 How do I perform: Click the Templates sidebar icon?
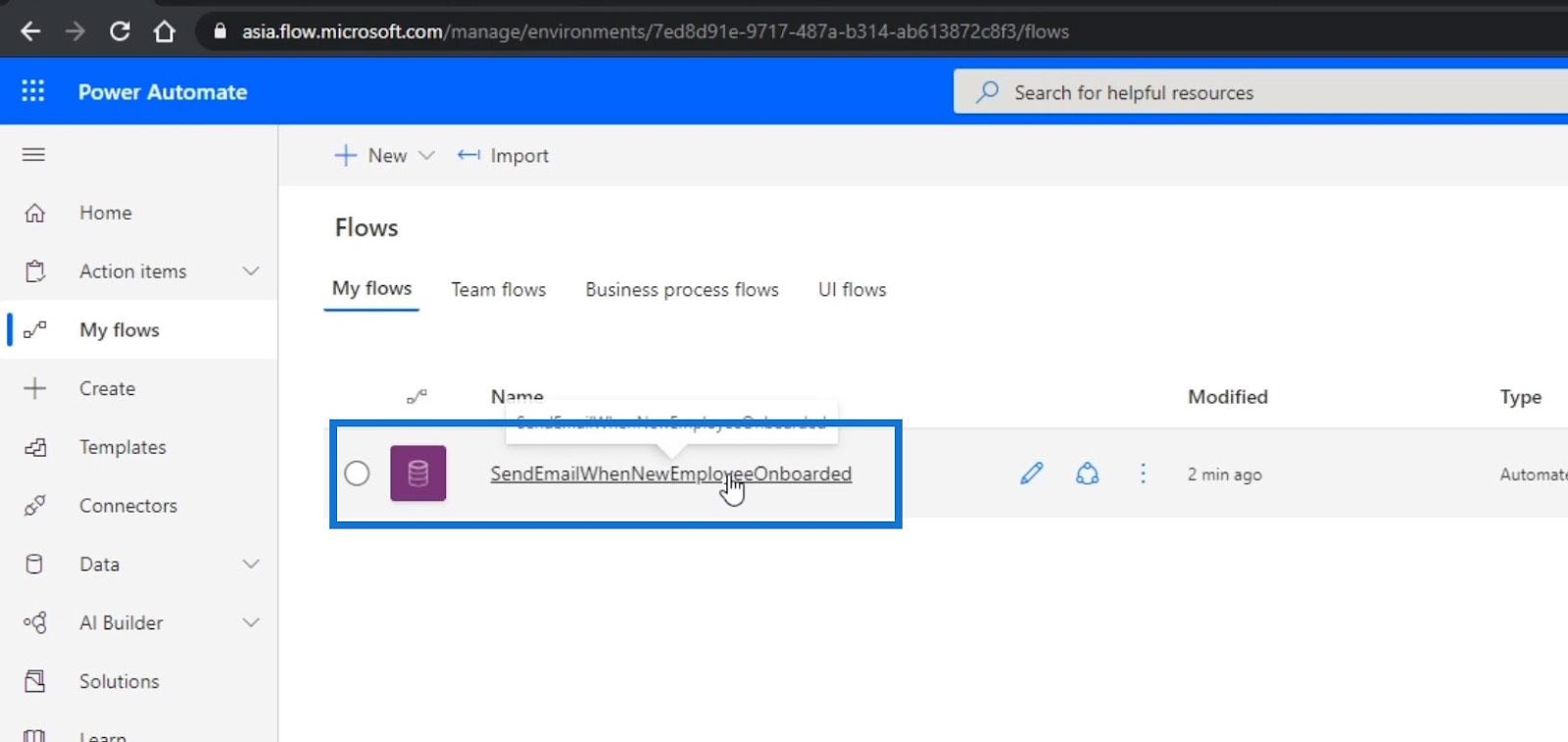click(34, 447)
